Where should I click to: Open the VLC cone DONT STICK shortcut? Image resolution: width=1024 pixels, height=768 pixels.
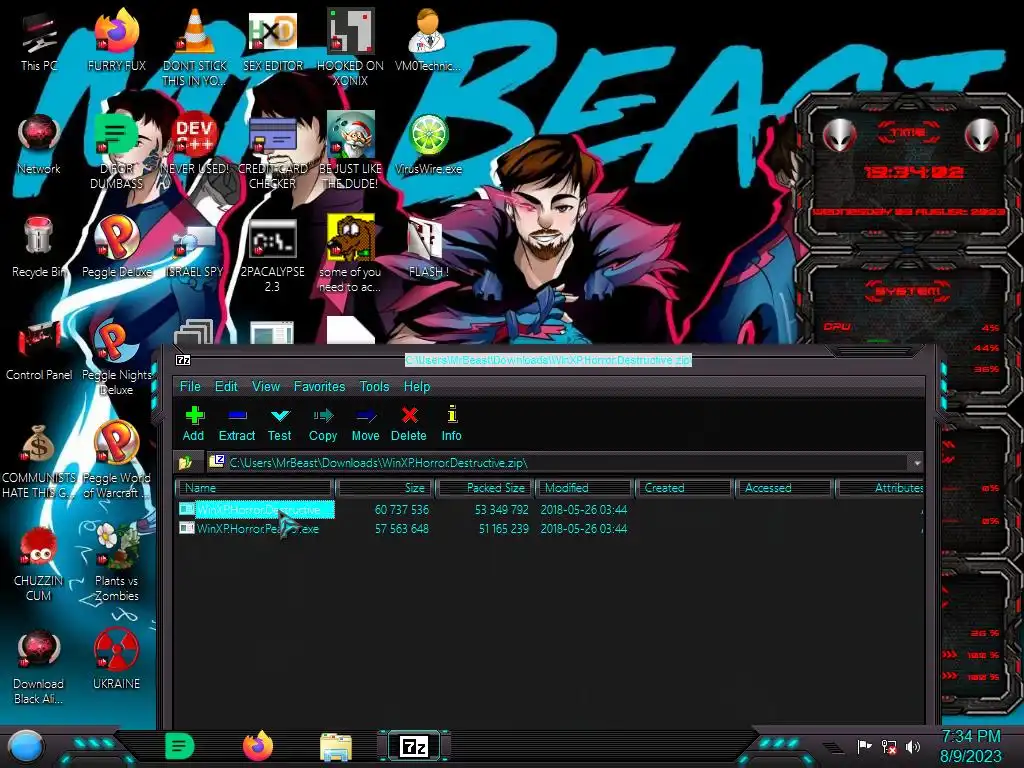point(195,47)
